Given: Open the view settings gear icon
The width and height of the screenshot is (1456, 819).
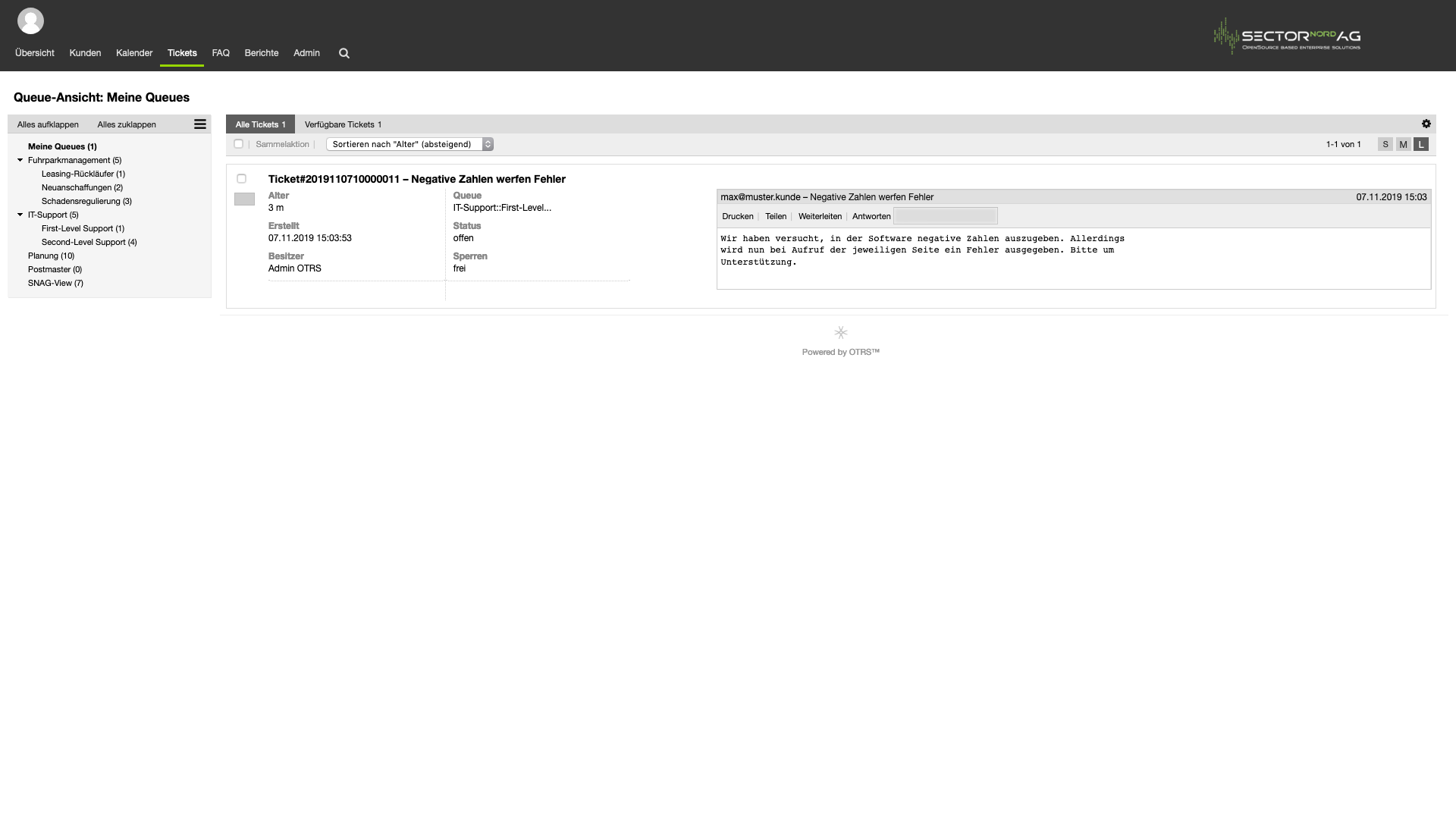Looking at the screenshot, I should pos(1426,124).
